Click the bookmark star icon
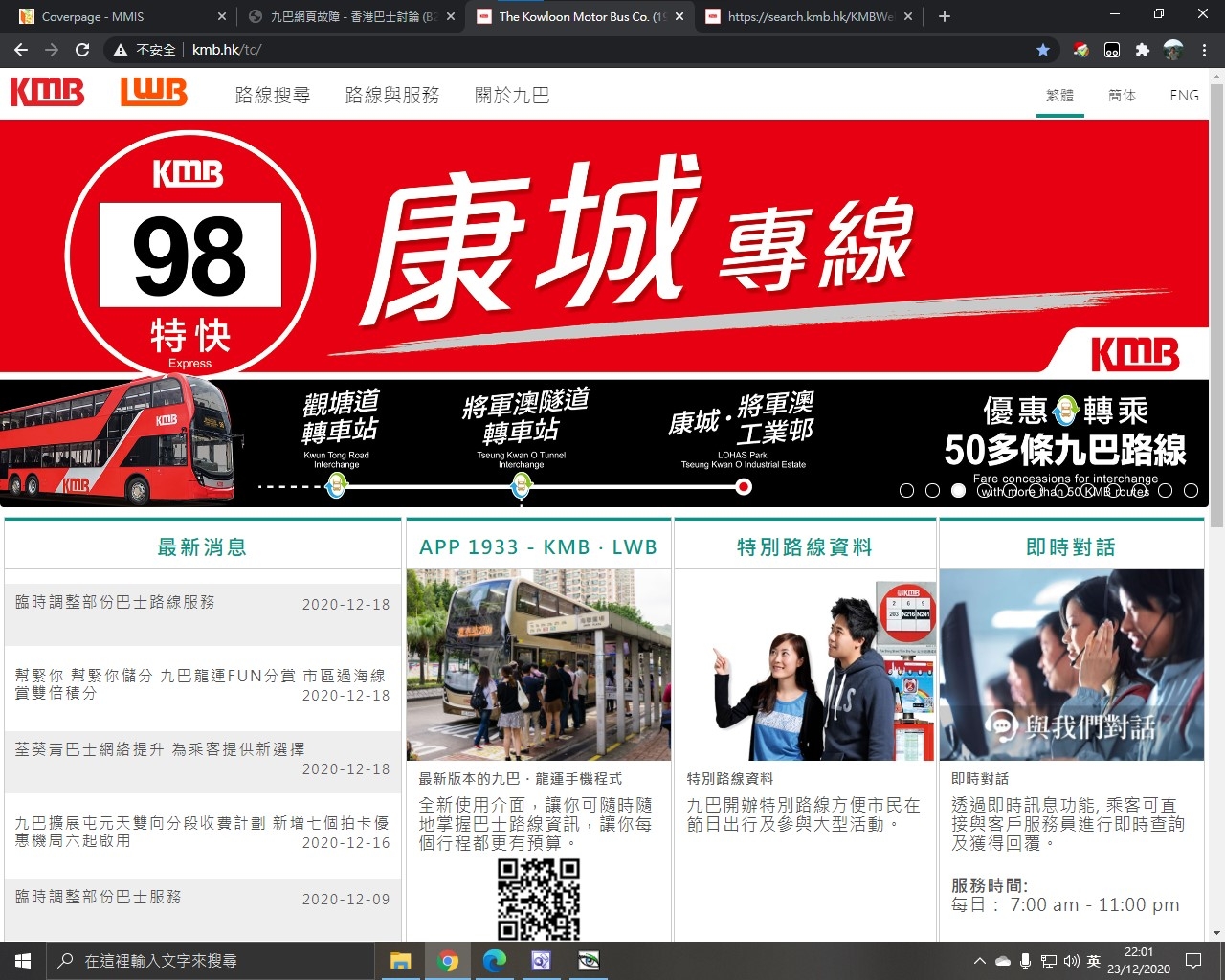Image resolution: width=1225 pixels, height=980 pixels. pyautogui.click(x=1043, y=50)
